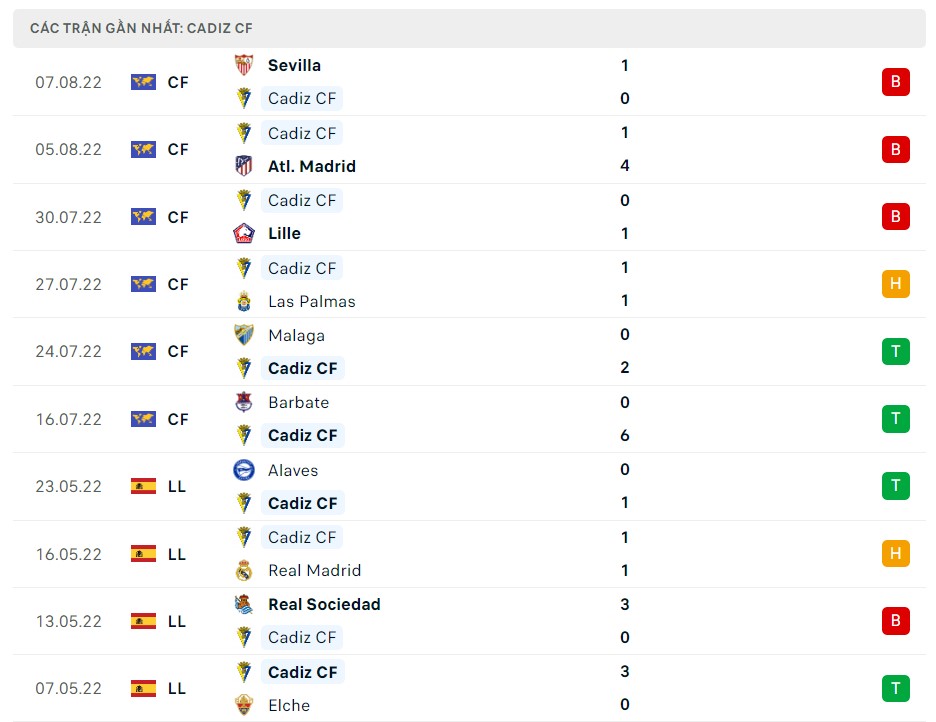Viewport: 936px width, 722px height.
Task: Select the Atl. Madrid club logo
Action: coord(247,166)
